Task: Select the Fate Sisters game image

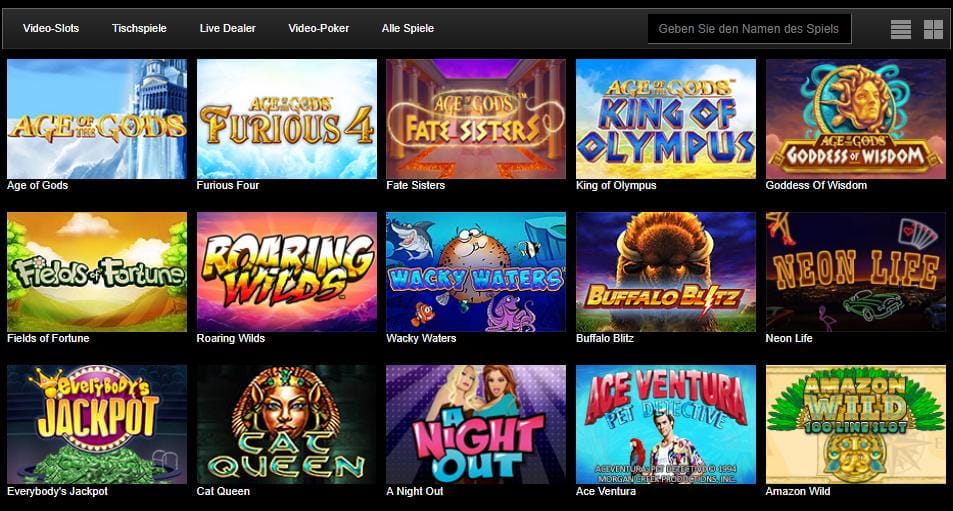Action: click(x=476, y=118)
